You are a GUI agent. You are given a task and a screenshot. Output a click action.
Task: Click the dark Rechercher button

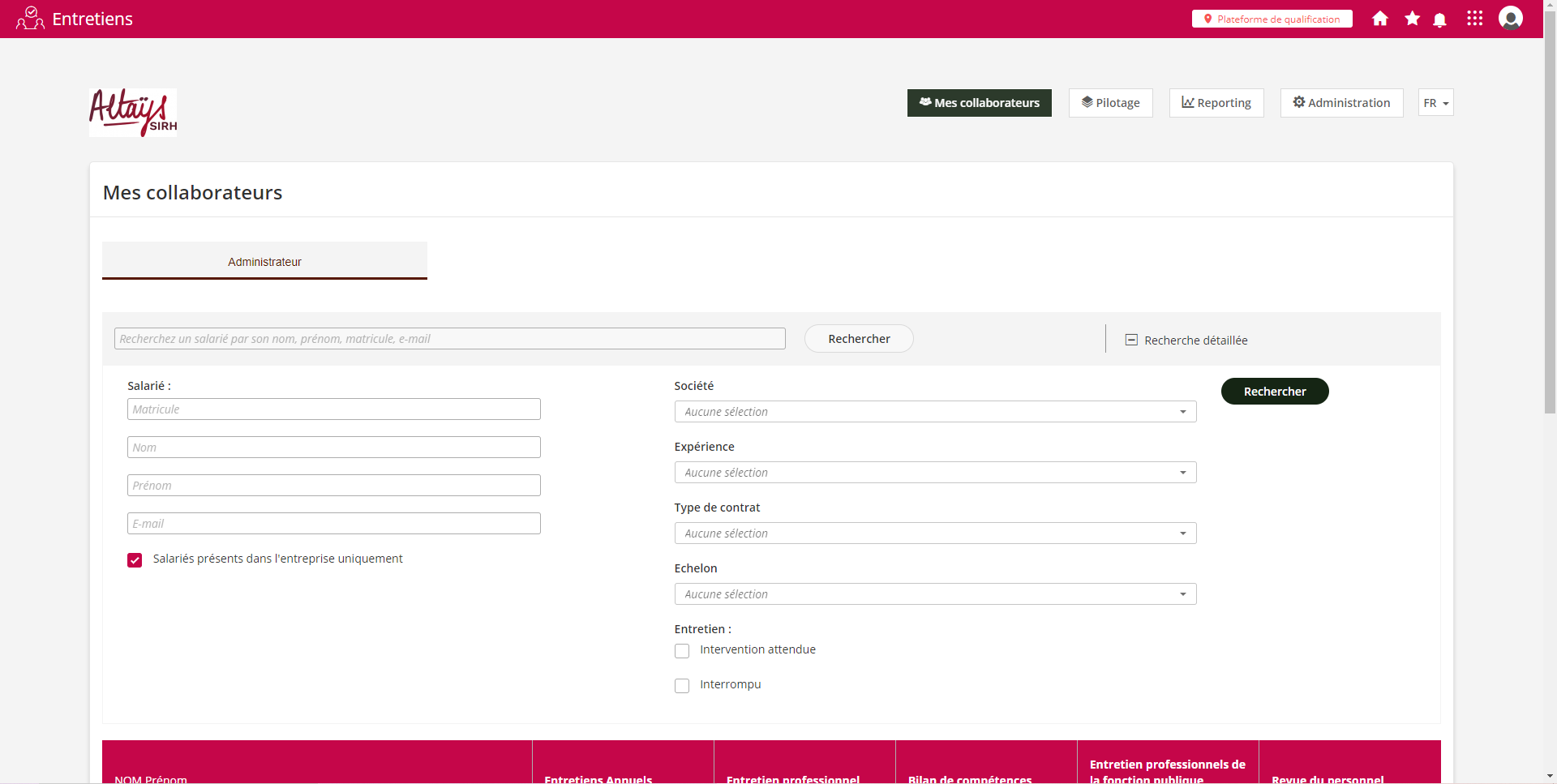coord(1274,392)
